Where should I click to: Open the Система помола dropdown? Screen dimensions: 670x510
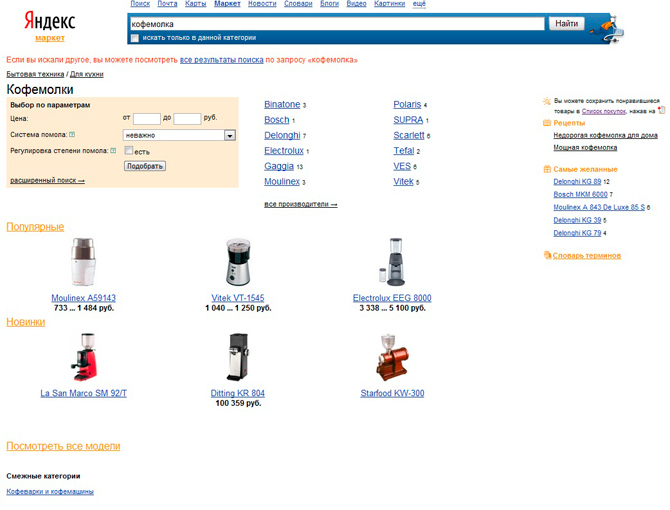179,135
